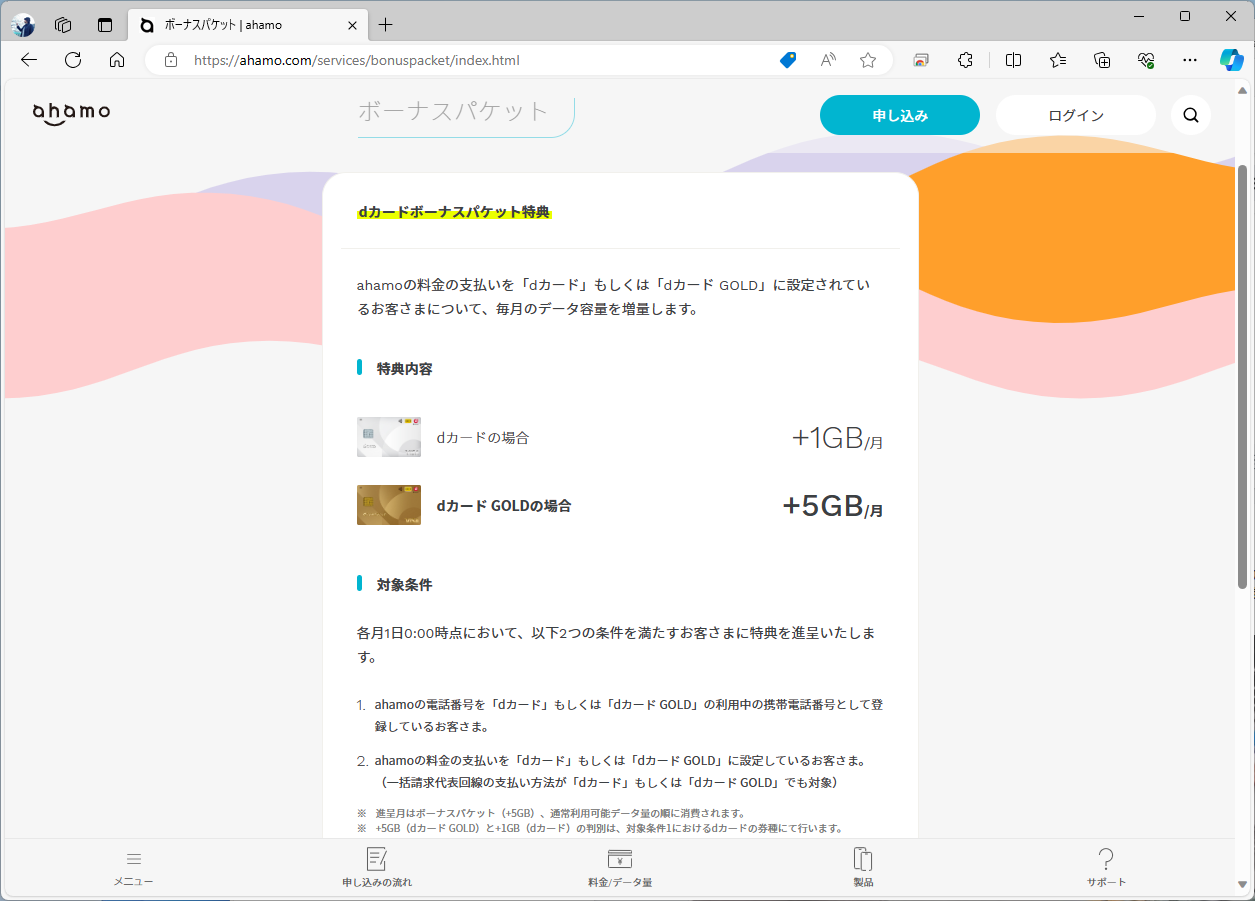Viewport: 1255px width, 901px height.
Task: Click the 申し込み button
Action: tap(898, 115)
